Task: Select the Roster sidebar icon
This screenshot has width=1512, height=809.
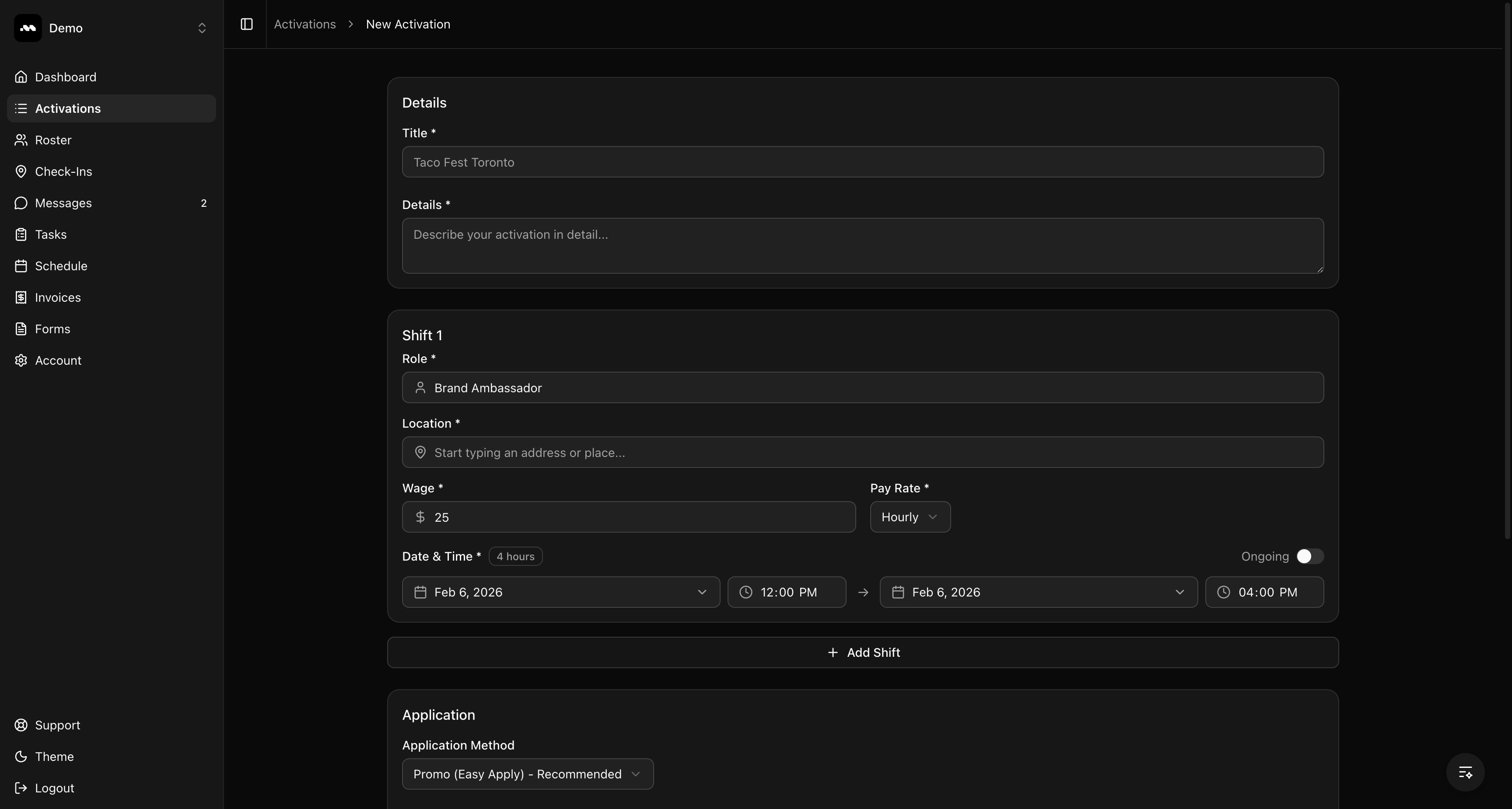Action: [x=21, y=139]
